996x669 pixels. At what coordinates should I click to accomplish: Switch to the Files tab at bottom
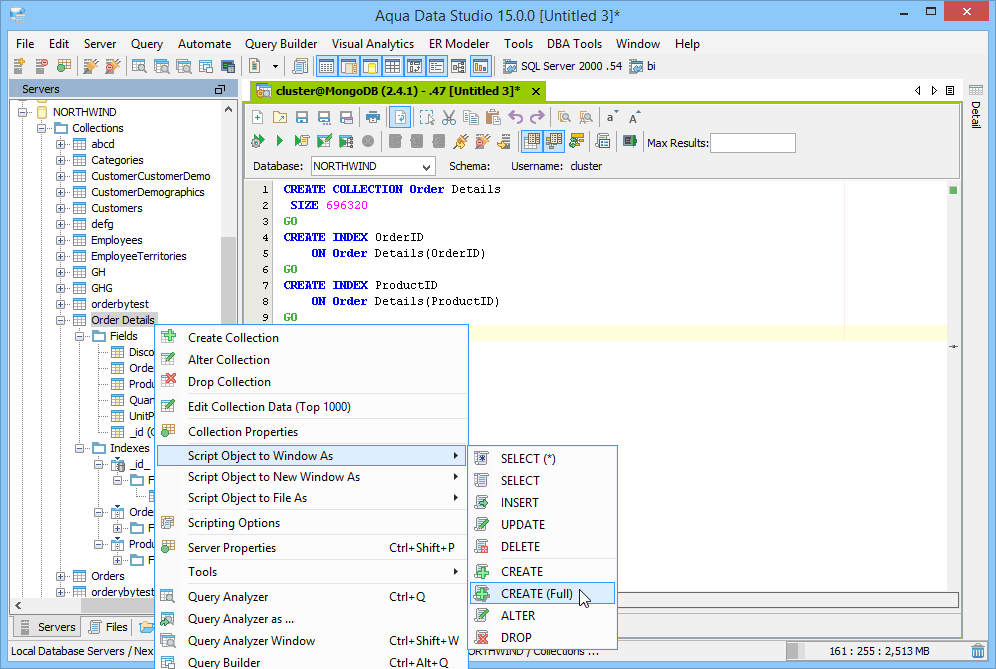[x=108, y=627]
